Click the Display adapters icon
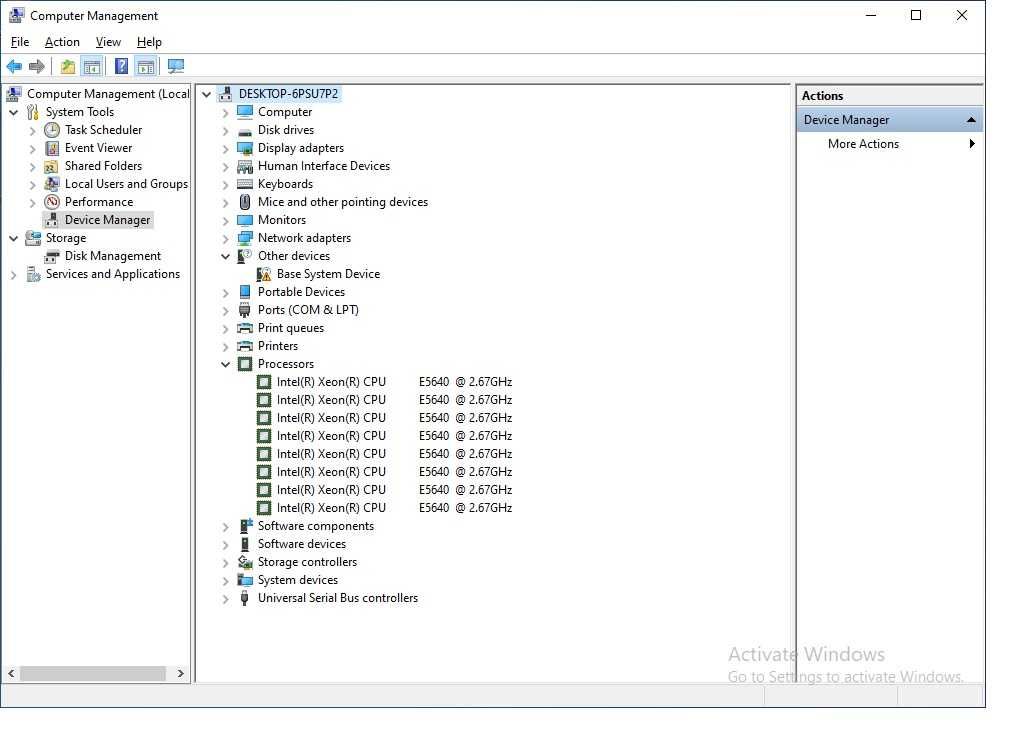The height and width of the screenshot is (738, 1024). pos(245,148)
